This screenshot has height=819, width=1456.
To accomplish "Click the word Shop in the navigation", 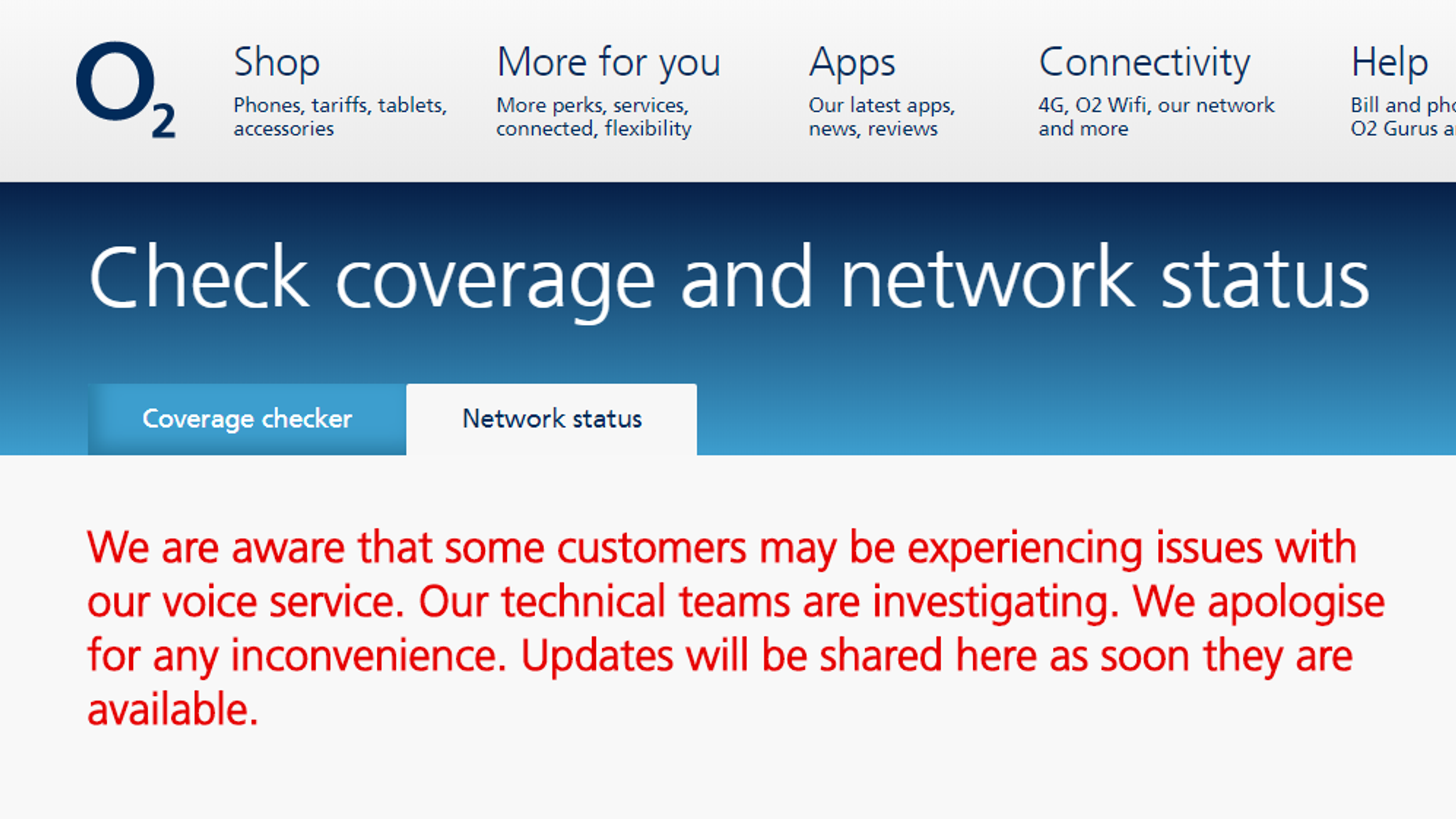I will pyautogui.click(x=277, y=63).
